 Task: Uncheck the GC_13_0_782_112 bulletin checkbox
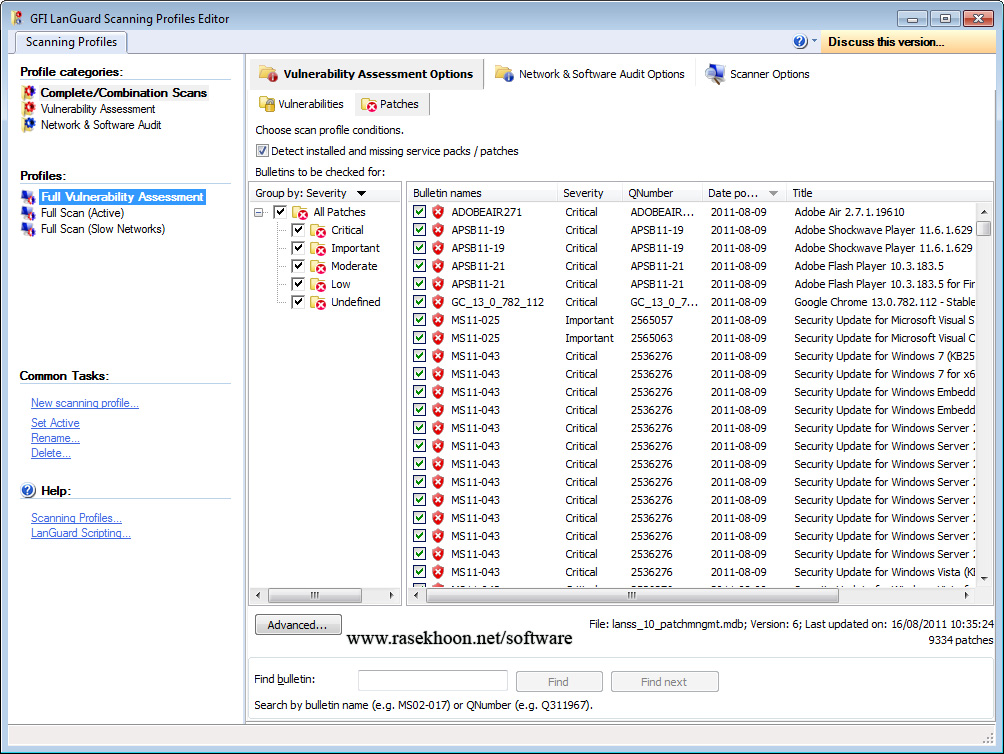click(x=419, y=301)
